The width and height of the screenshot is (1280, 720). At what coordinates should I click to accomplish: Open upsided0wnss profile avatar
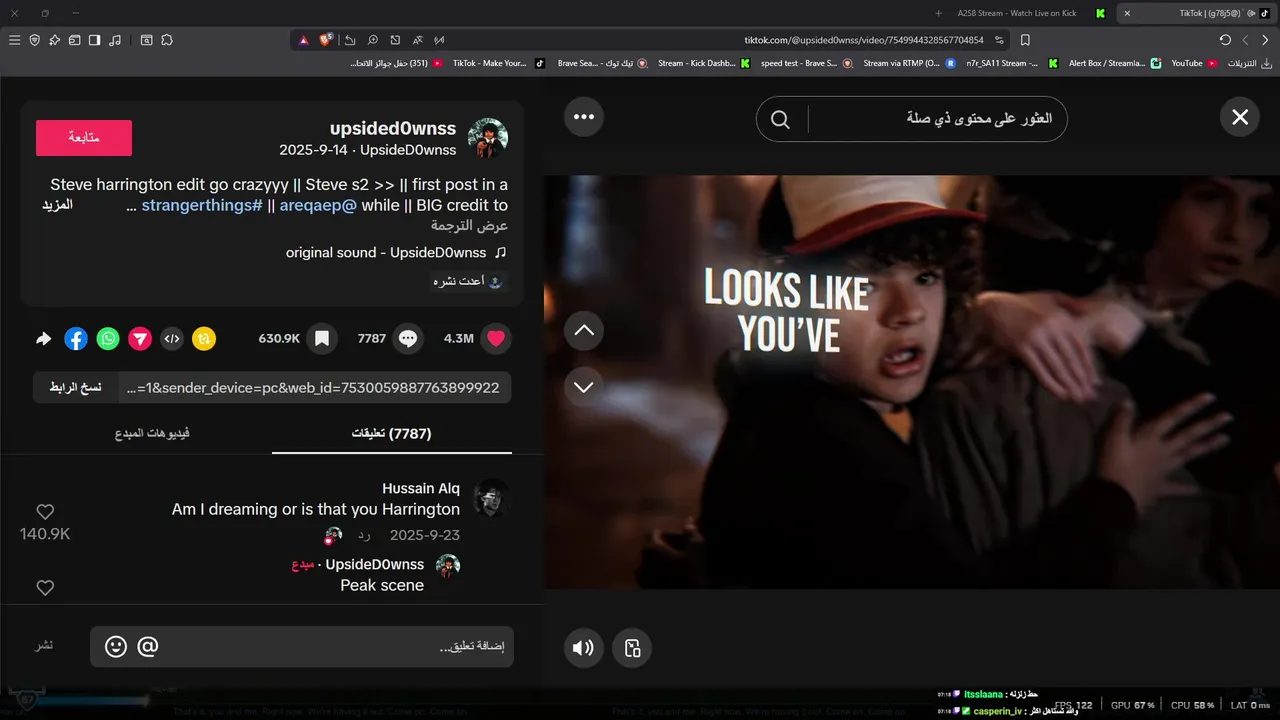(x=488, y=138)
